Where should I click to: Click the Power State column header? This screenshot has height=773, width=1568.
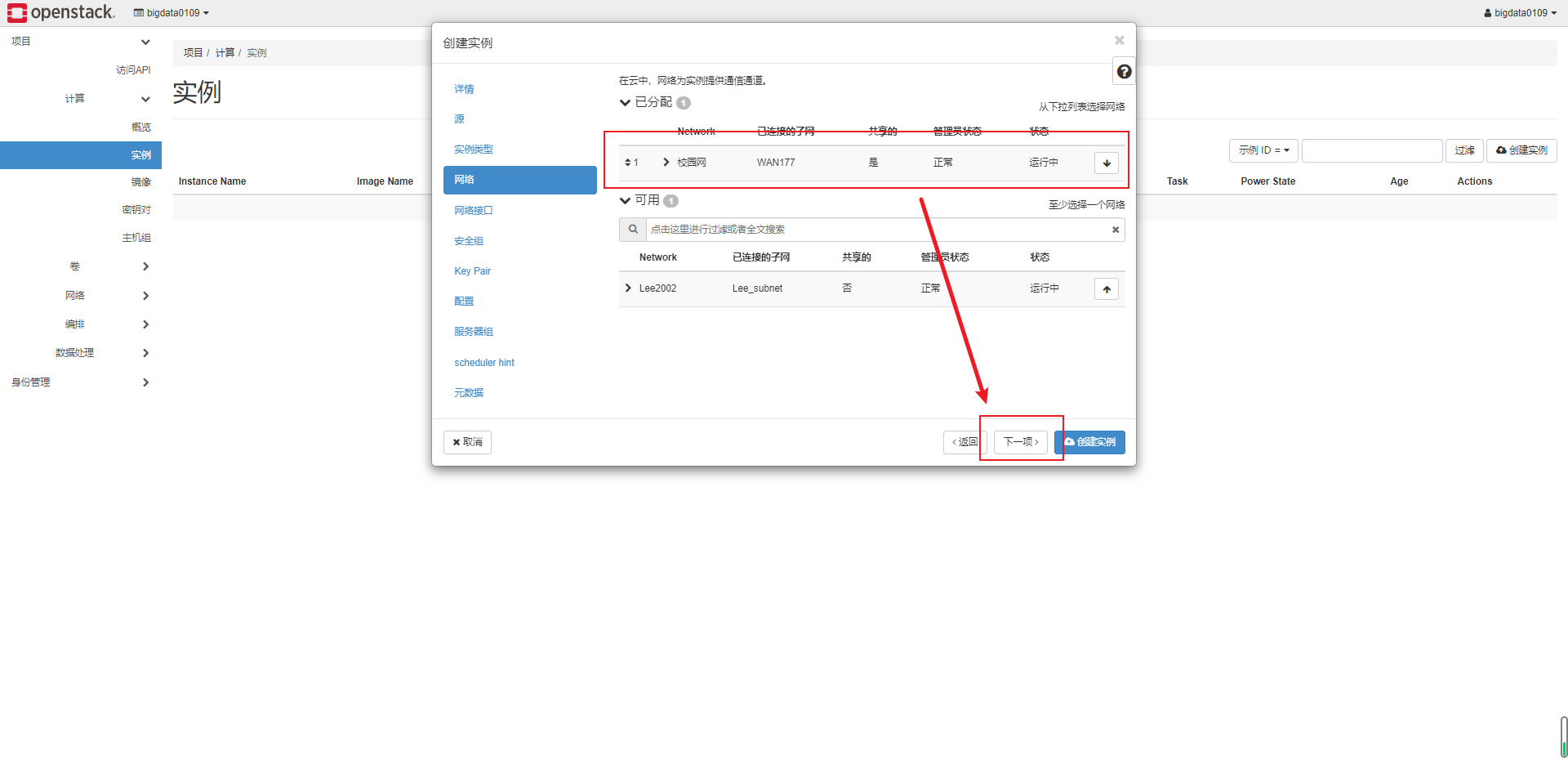point(1267,181)
